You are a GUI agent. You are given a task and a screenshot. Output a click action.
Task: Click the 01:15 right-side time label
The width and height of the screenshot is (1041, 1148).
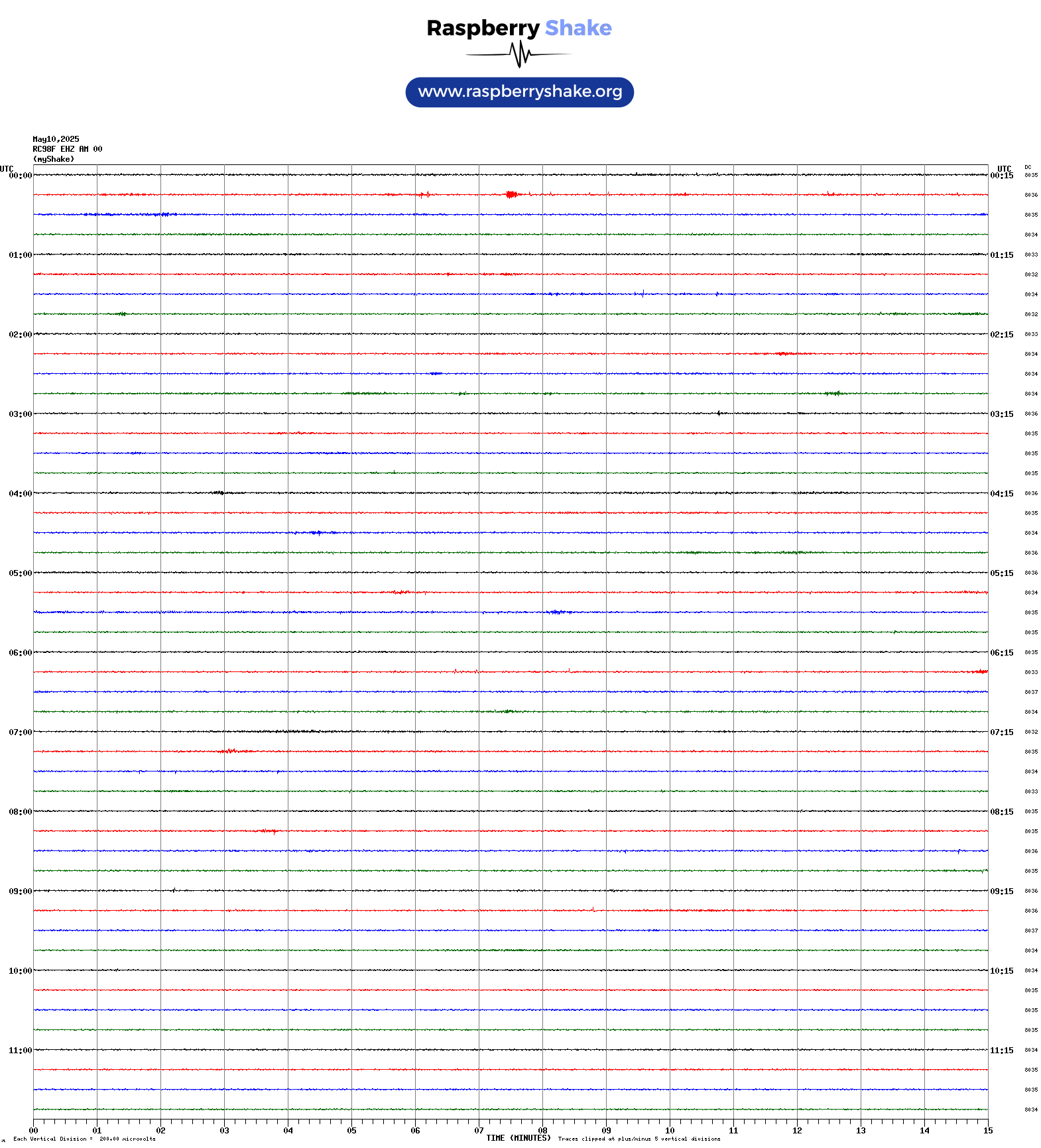1002,255
